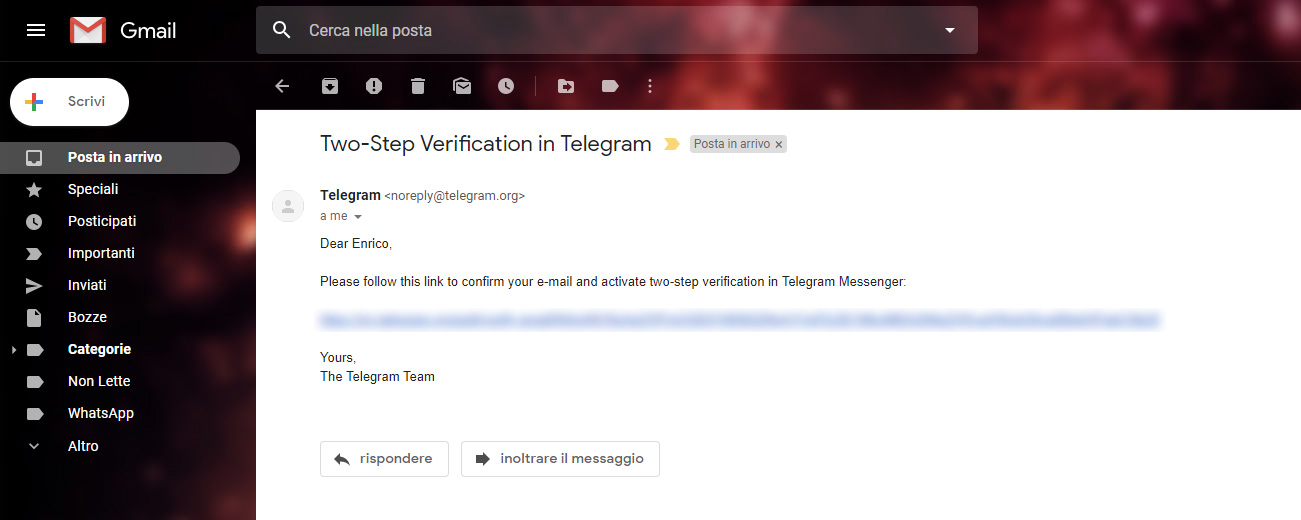Click the Telegram sender name
Viewport: 1301px width, 520px height.
point(350,195)
